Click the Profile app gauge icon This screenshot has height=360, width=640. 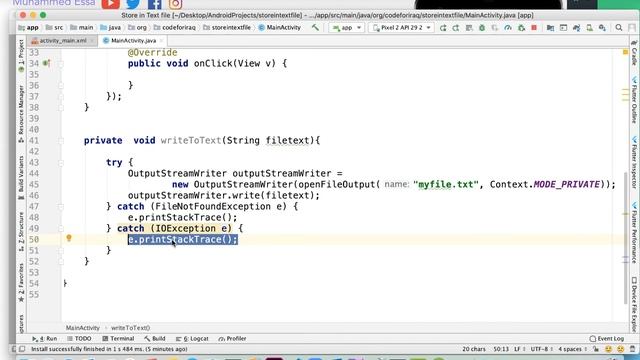point(508,28)
